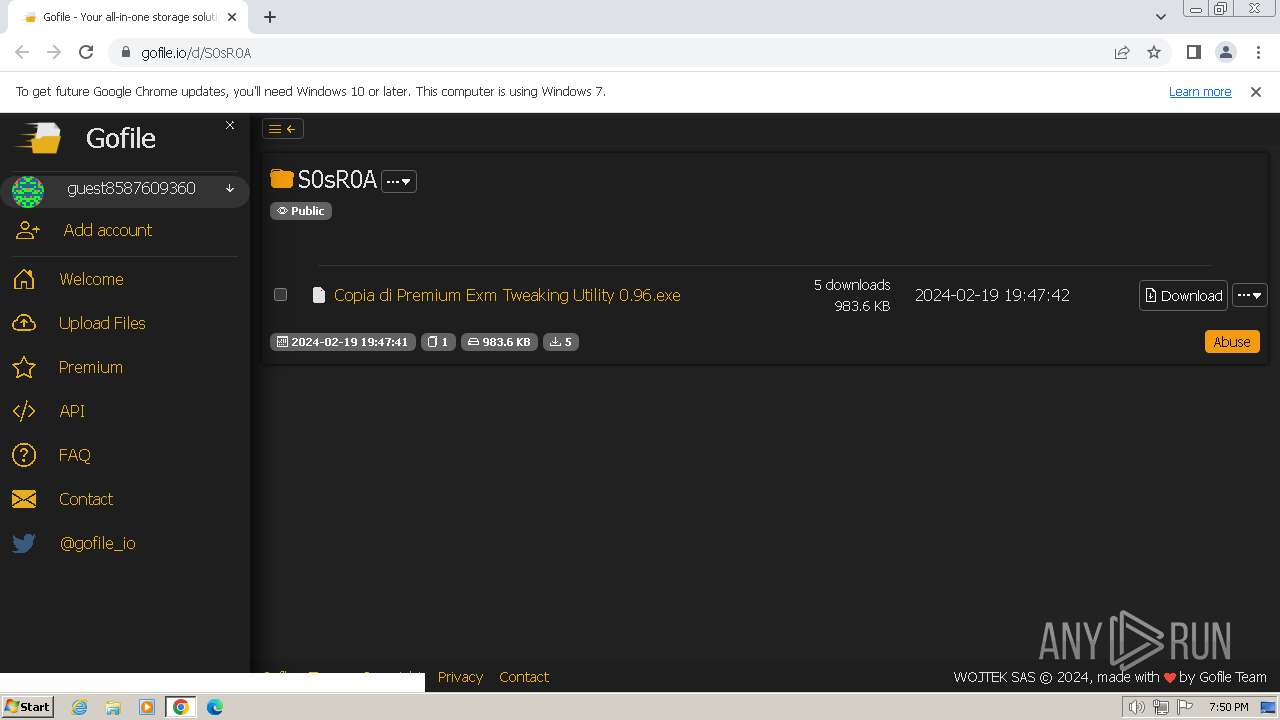This screenshot has height=720, width=1280.
Task: Close the Gofile browser tab
Action: tap(233, 17)
